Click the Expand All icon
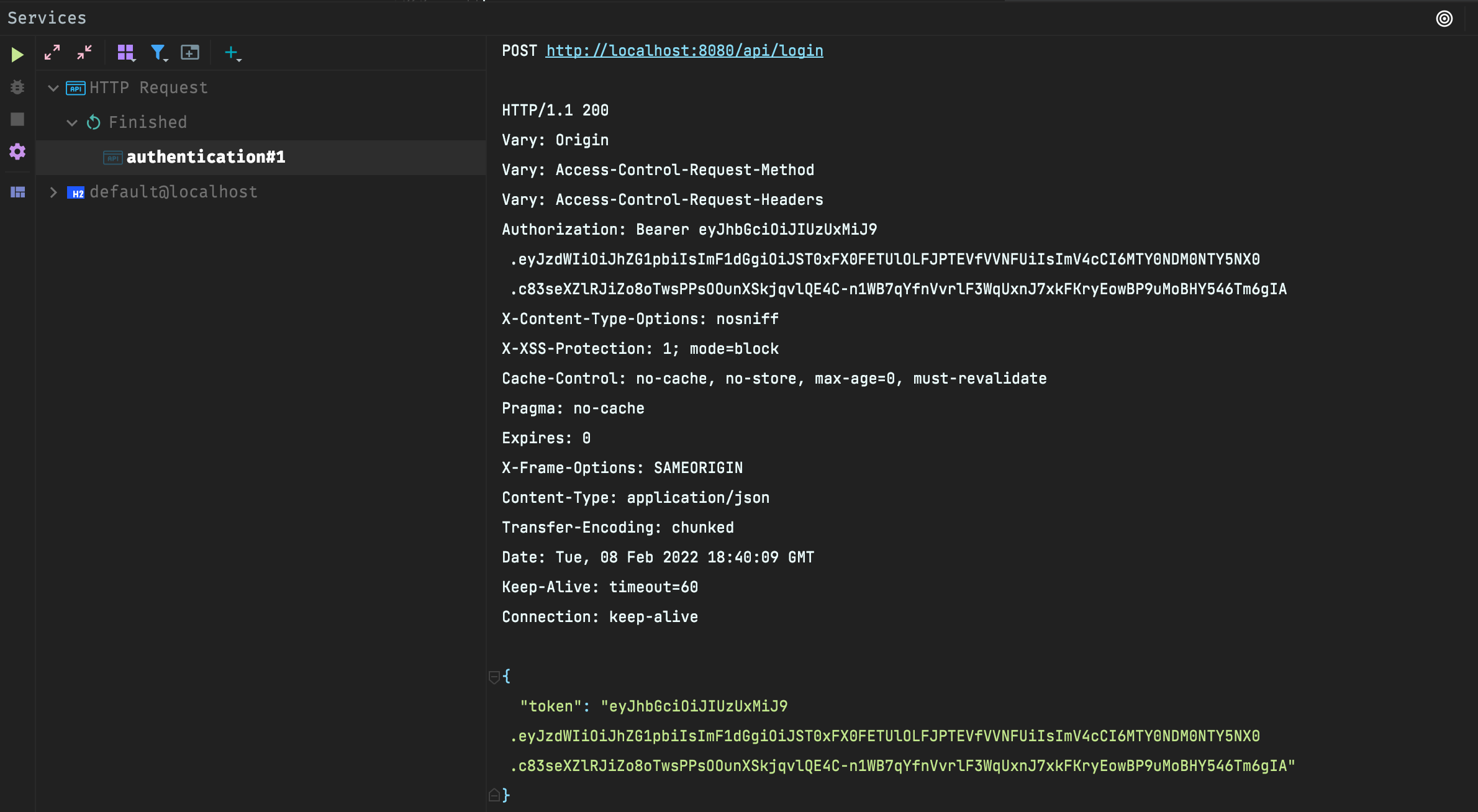 [52, 53]
